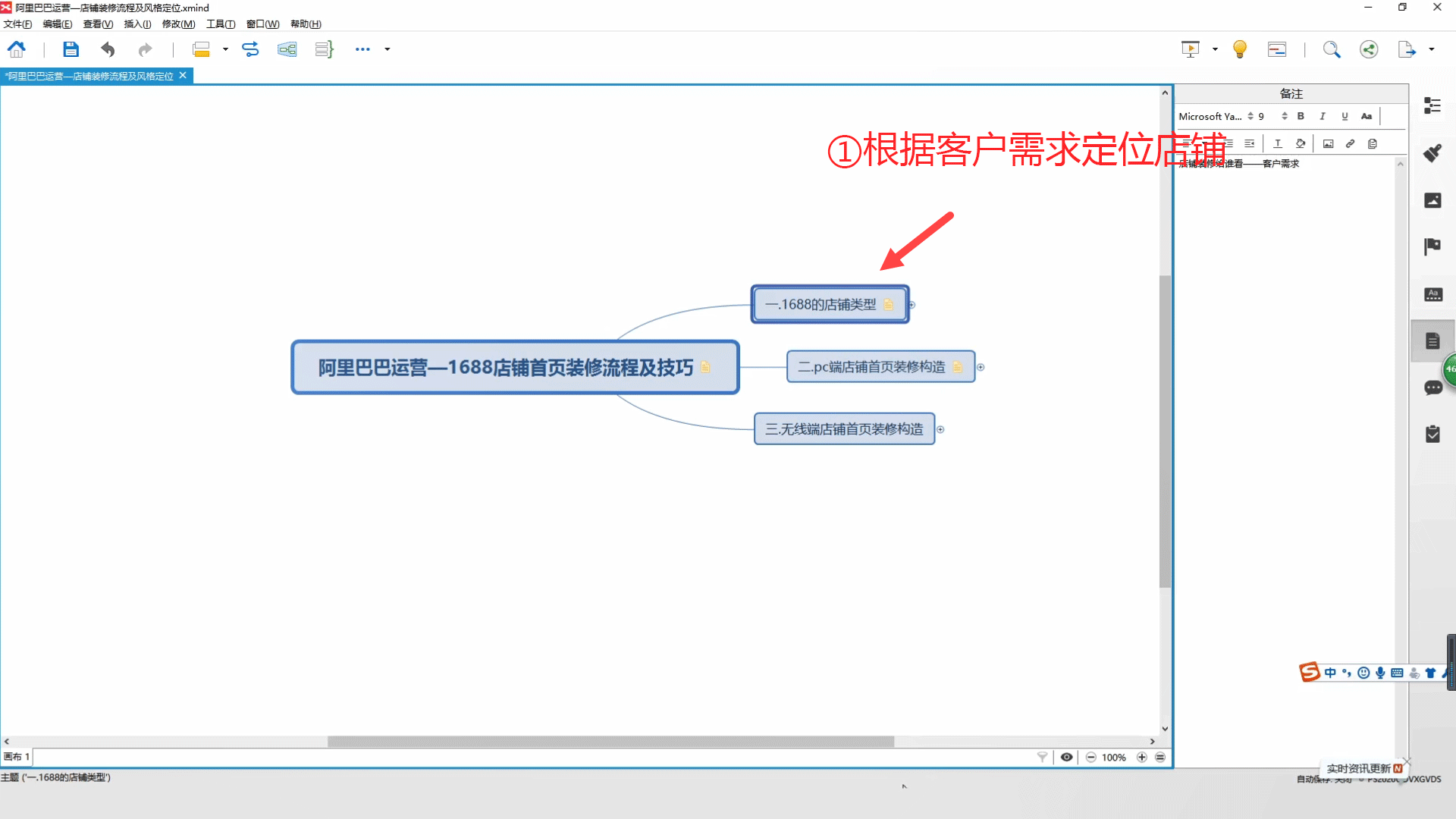The height and width of the screenshot is (819, 1456).
Task: Start brainstorming mode with the lightbulb icon
Action: pos(1240,50)
